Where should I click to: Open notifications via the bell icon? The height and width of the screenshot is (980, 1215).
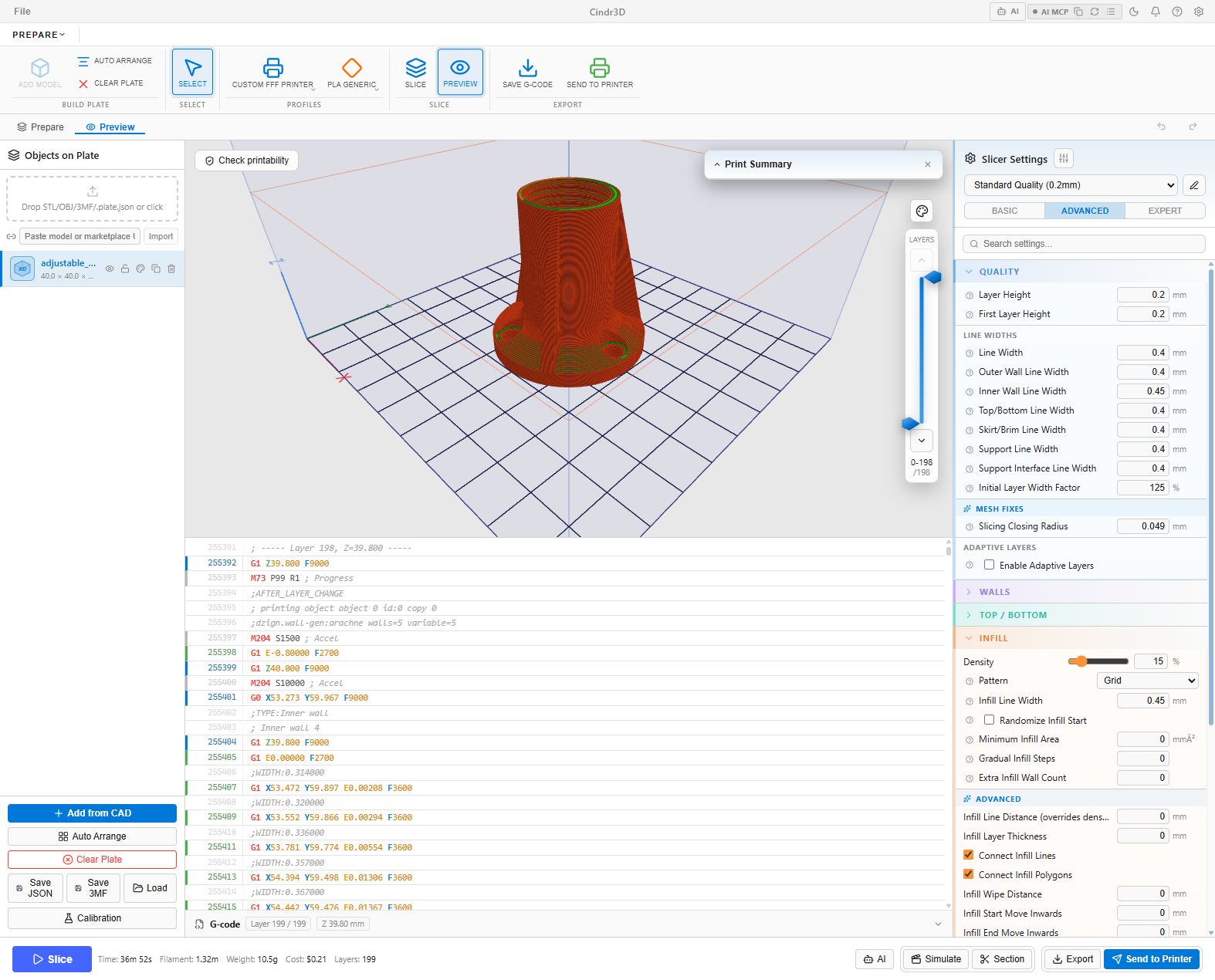(x=1156, y=12)
